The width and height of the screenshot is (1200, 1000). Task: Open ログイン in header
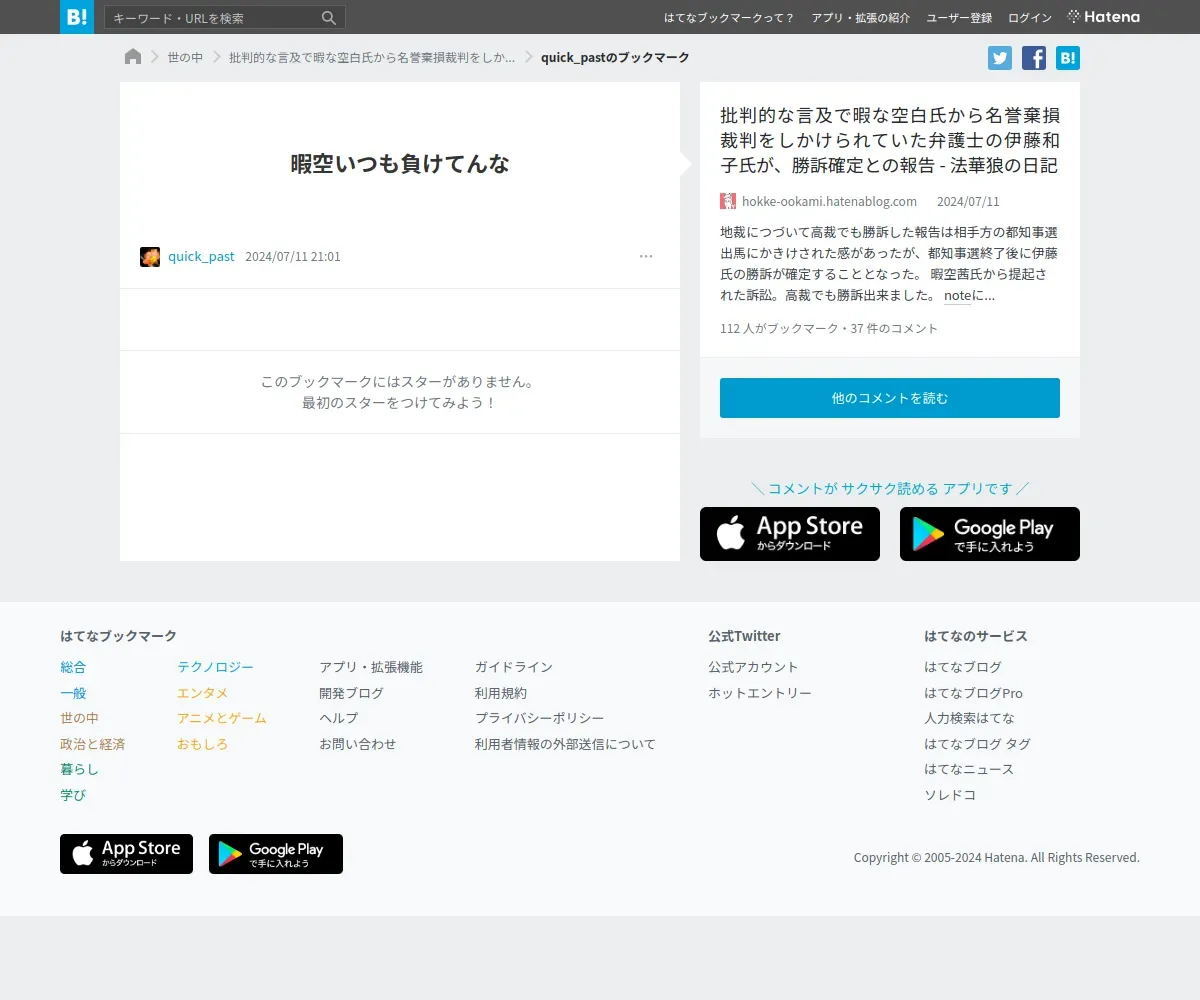tap(1030, 18)
